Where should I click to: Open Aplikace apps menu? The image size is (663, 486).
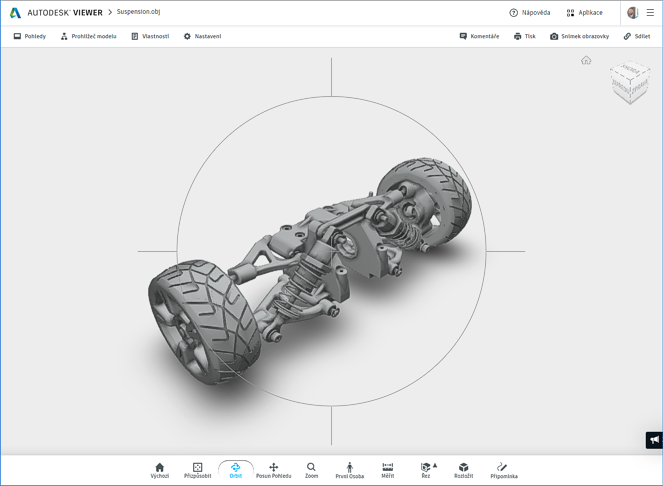point(584,13)
